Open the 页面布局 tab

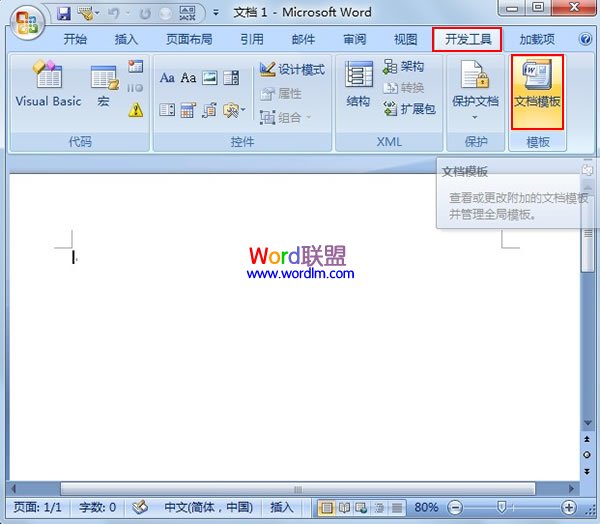(189, 39)
